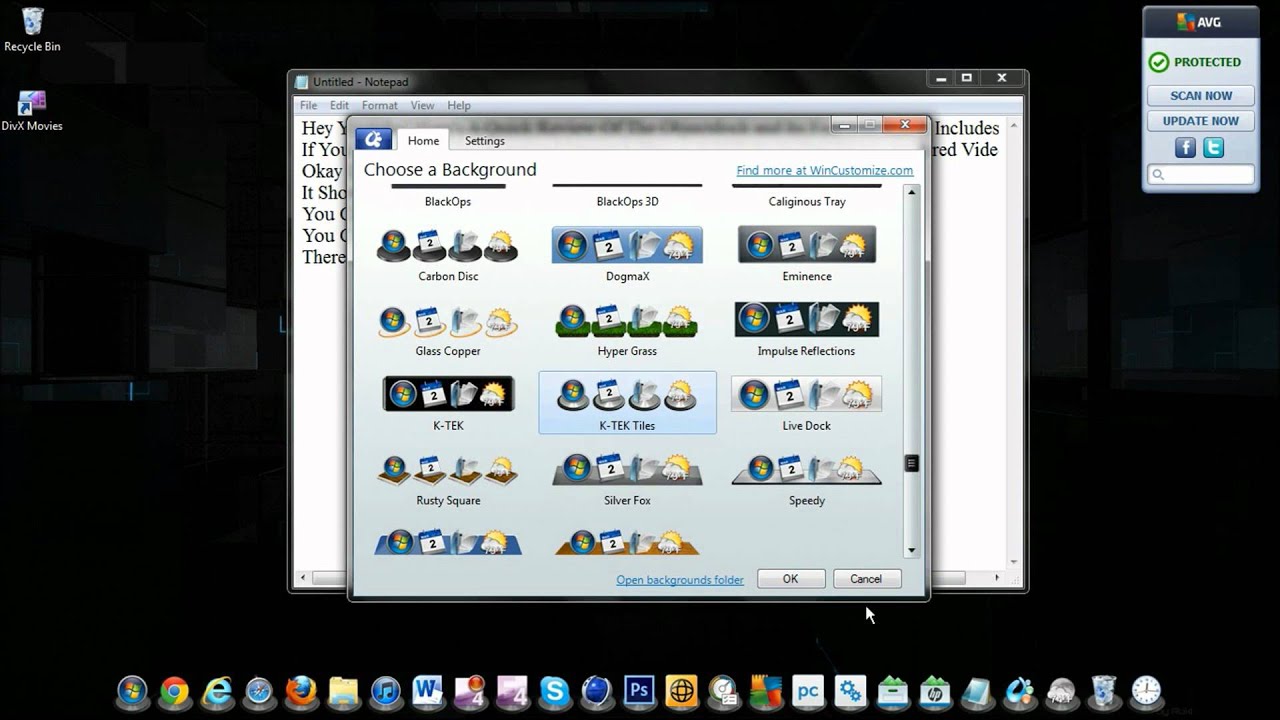Viewport: 1280px width, 720px height.
Task: Click the AVG PROTECTED status
Action: click(x=1195, y=62)
